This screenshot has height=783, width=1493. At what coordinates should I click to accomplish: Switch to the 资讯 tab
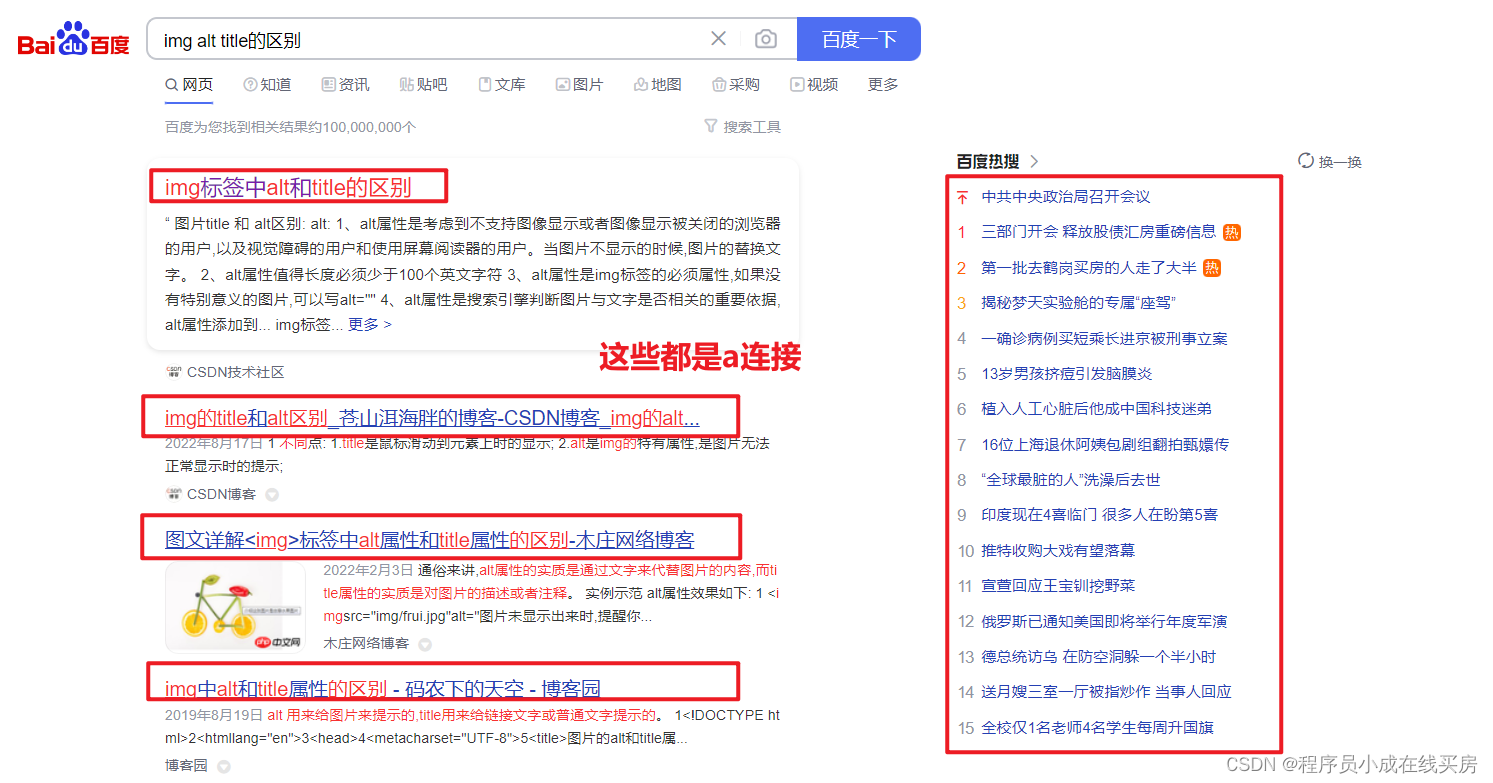(x=345, y=85)
